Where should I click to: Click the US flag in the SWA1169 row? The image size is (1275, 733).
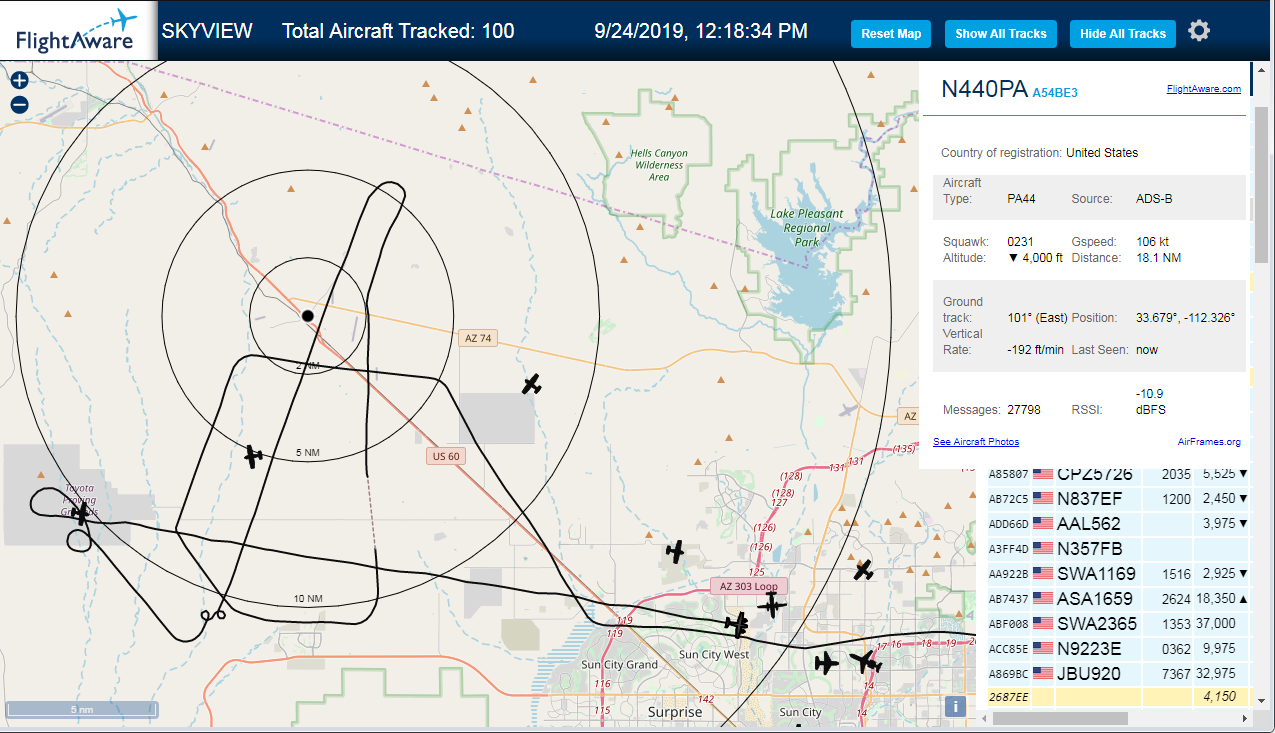pyautogui.click(x=1043, y=573)
